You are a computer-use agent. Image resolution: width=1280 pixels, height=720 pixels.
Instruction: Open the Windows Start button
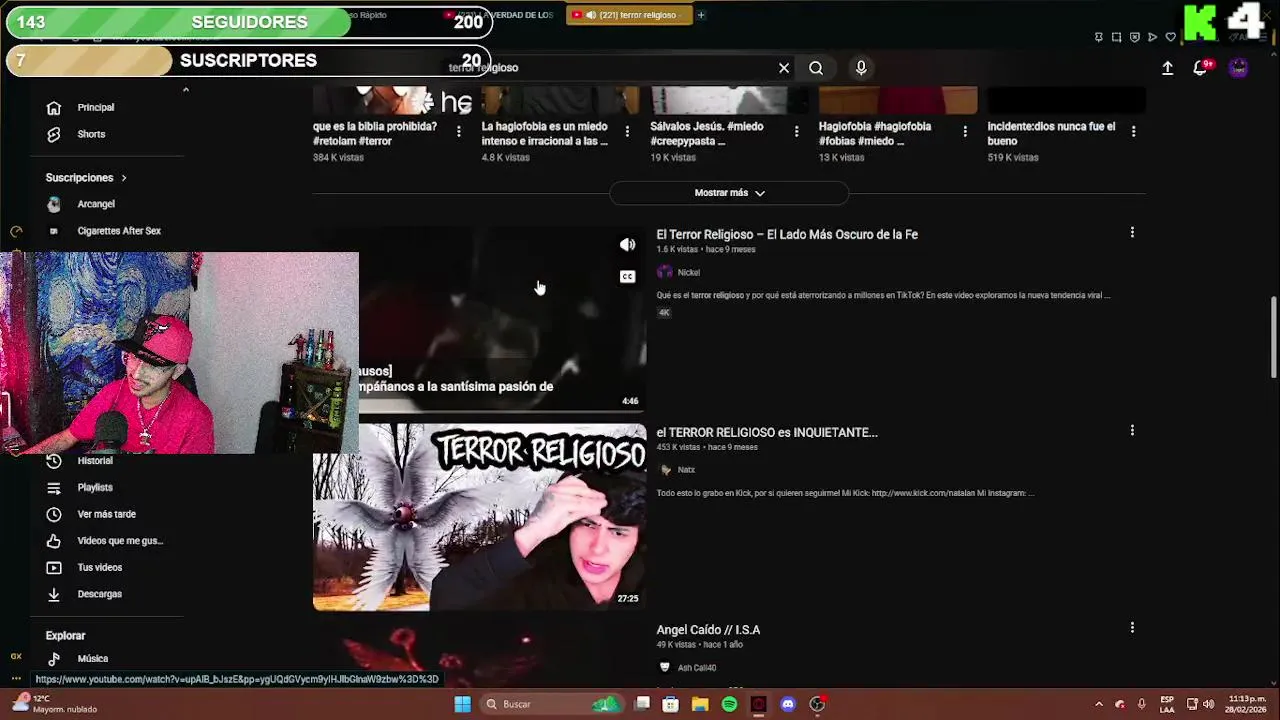pyautogui.click(x=462, y=704)
